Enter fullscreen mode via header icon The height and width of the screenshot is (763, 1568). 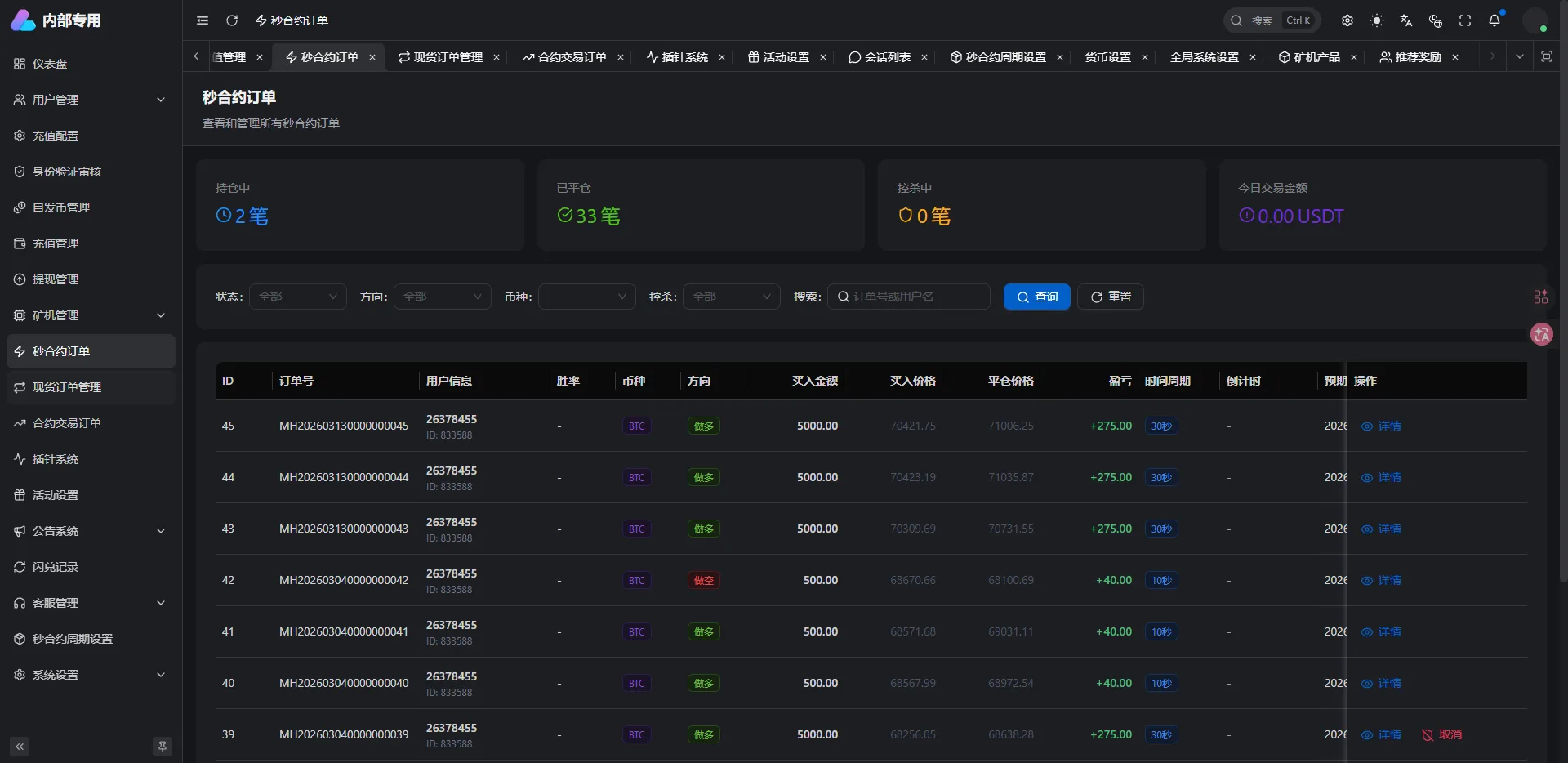pyautogui.click(x=1465, y=20)
